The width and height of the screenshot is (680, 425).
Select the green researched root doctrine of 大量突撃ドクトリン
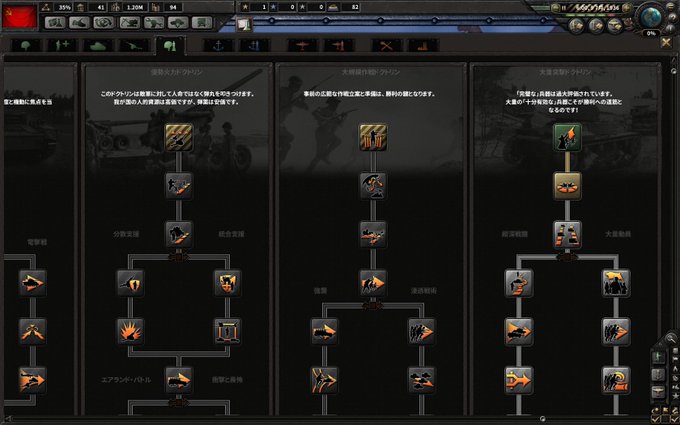pyautogui.click(x=567, y=137)
